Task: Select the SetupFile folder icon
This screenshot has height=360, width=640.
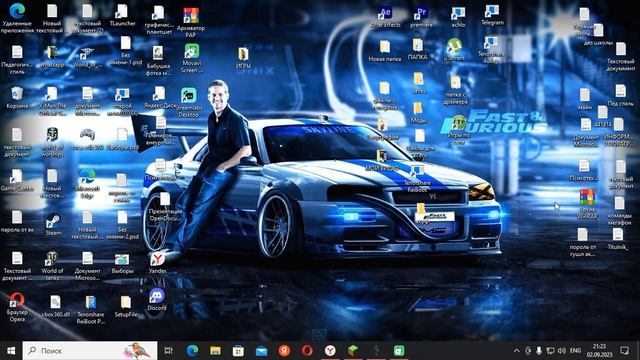Action: pos(126,307)
